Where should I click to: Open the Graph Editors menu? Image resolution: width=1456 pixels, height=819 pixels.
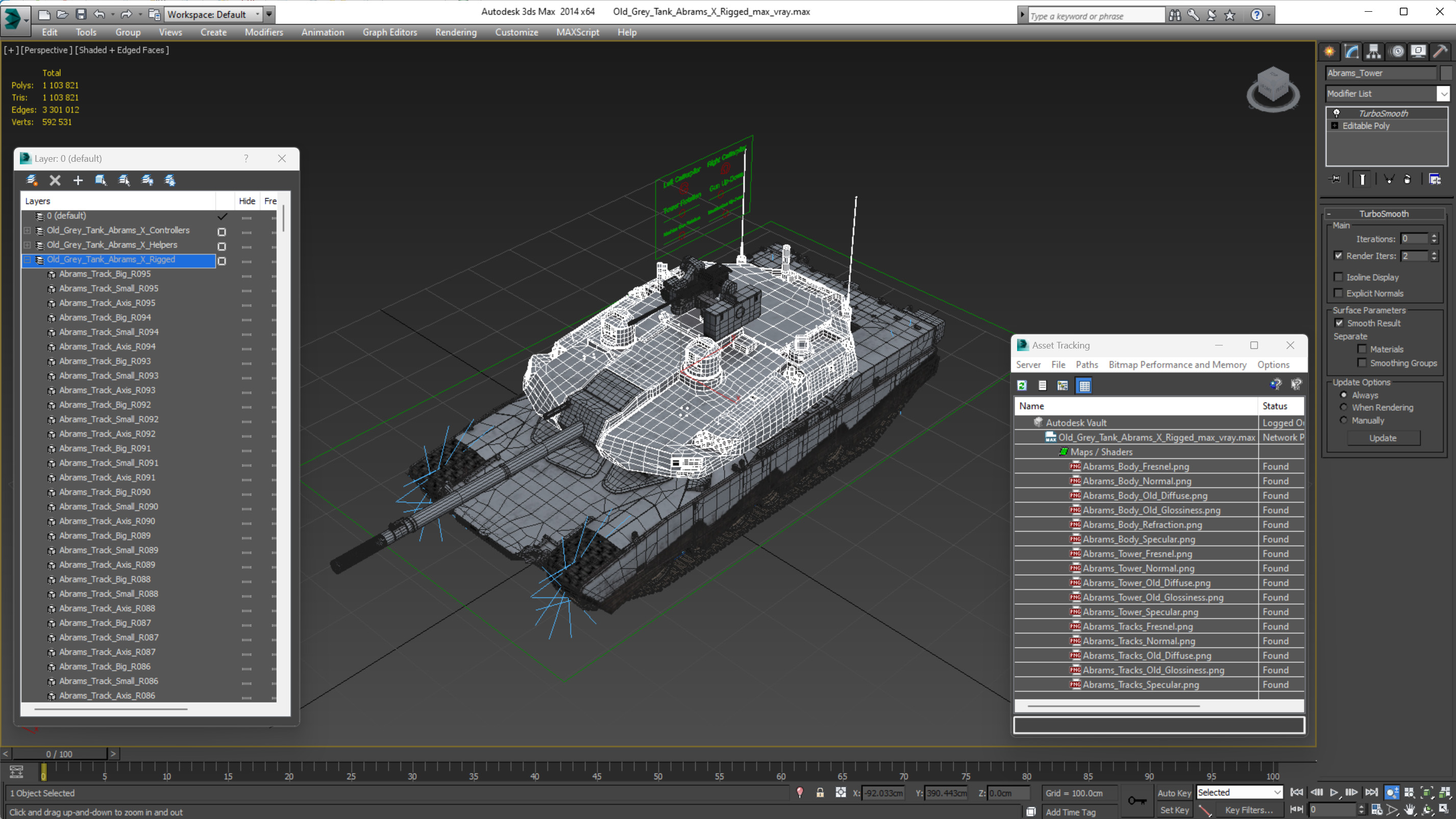tap(390, 32)
